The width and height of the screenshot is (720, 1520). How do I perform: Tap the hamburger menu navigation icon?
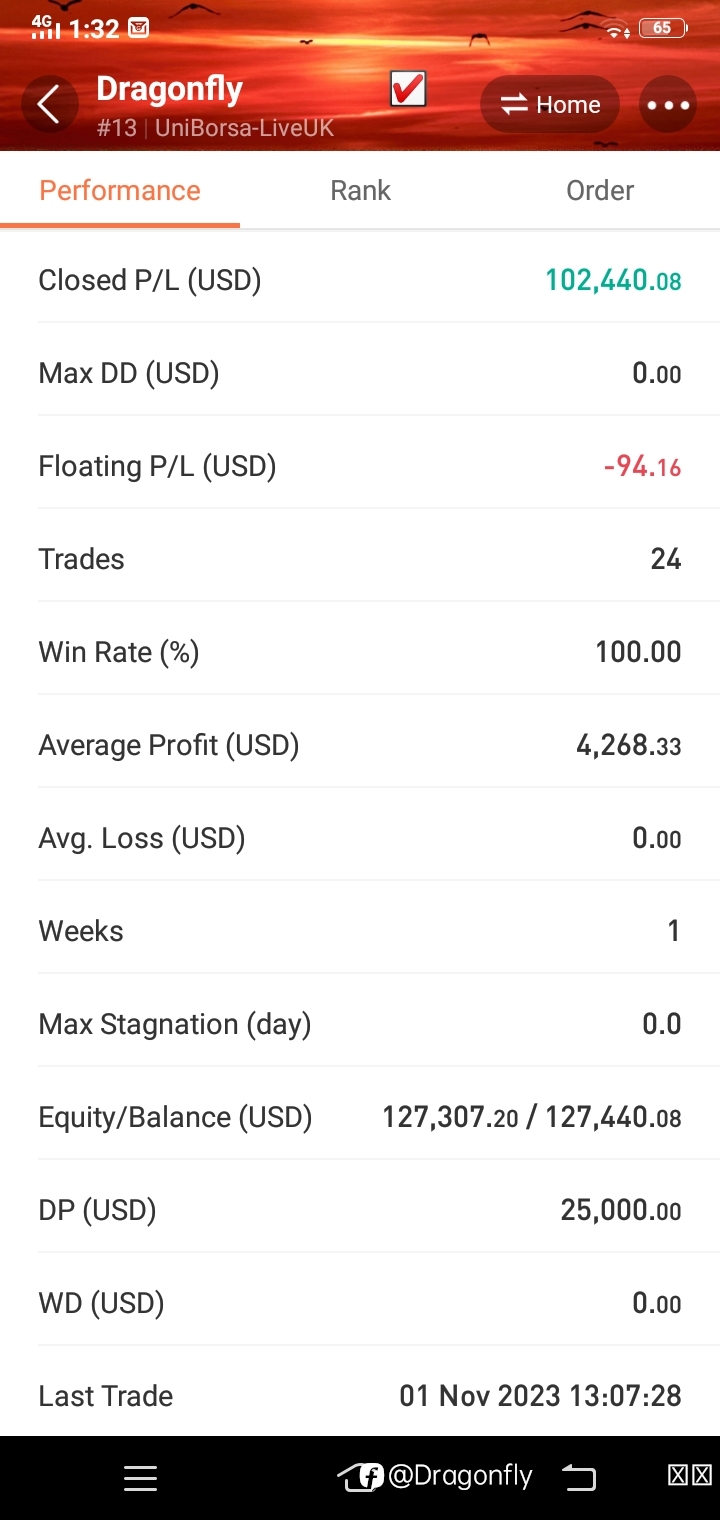point(140,1478)
